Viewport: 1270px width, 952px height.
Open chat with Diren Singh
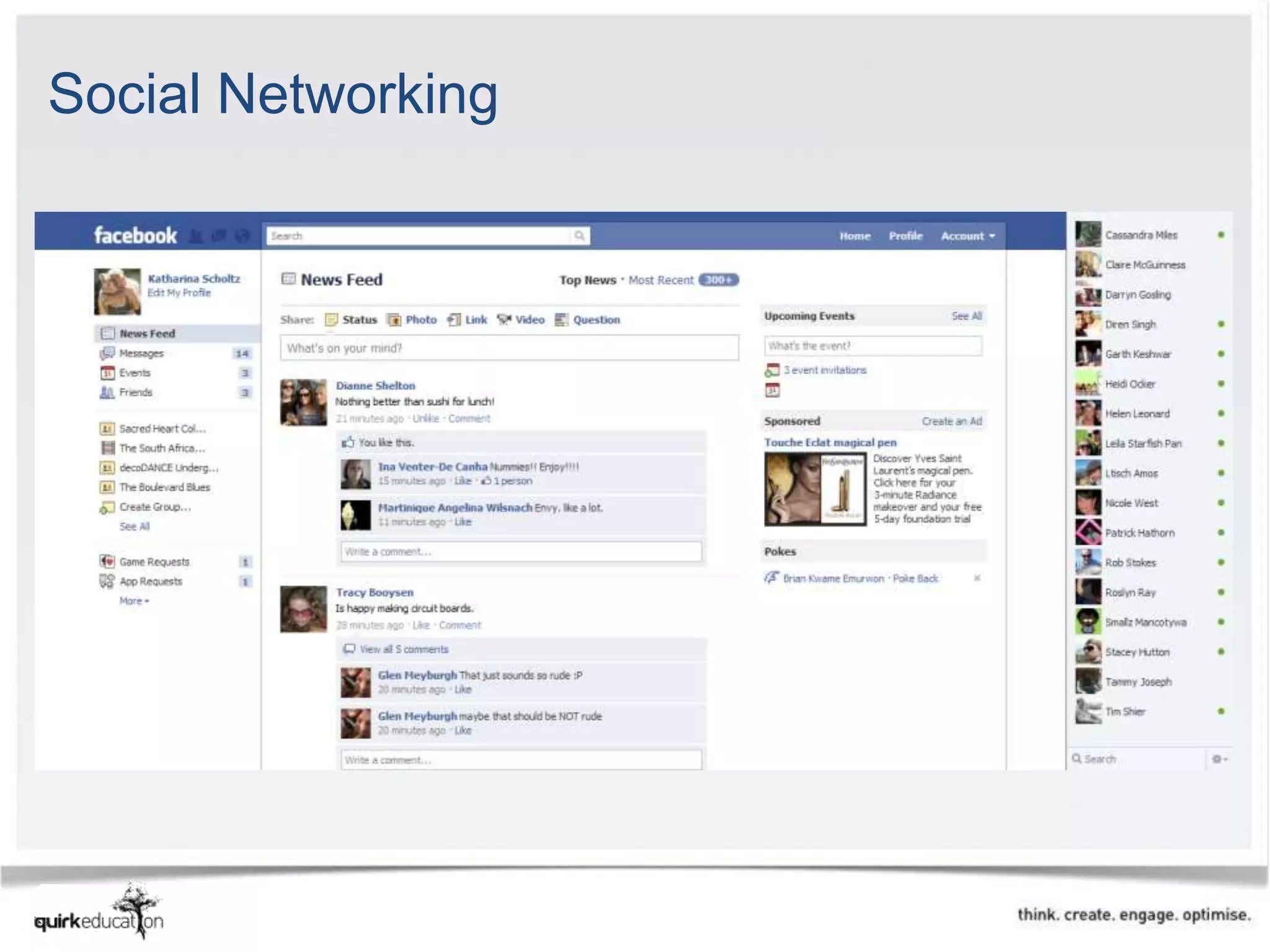tap(1151, 324)
